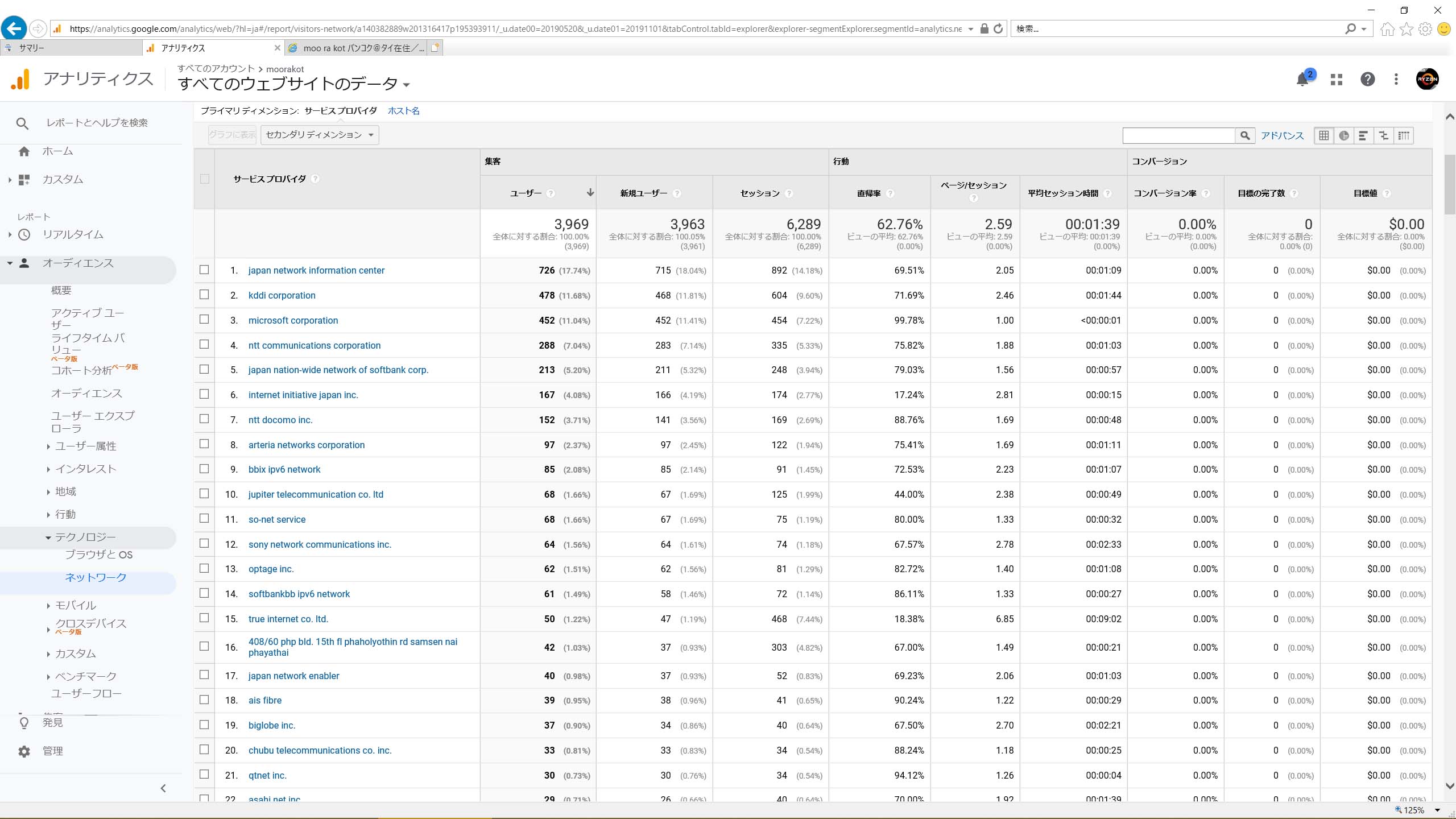
Task: Click the browser favorites star icon
Action: pyautogui.click(x=1406, y=28)
